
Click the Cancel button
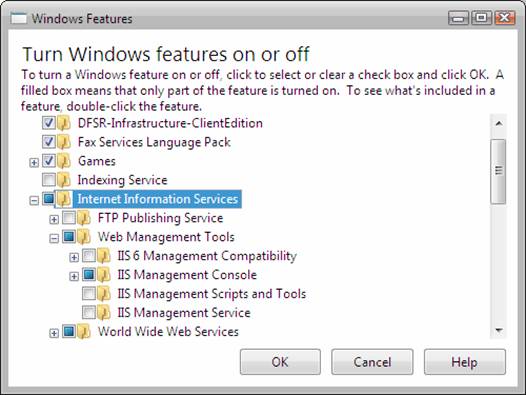click(372, 362)
